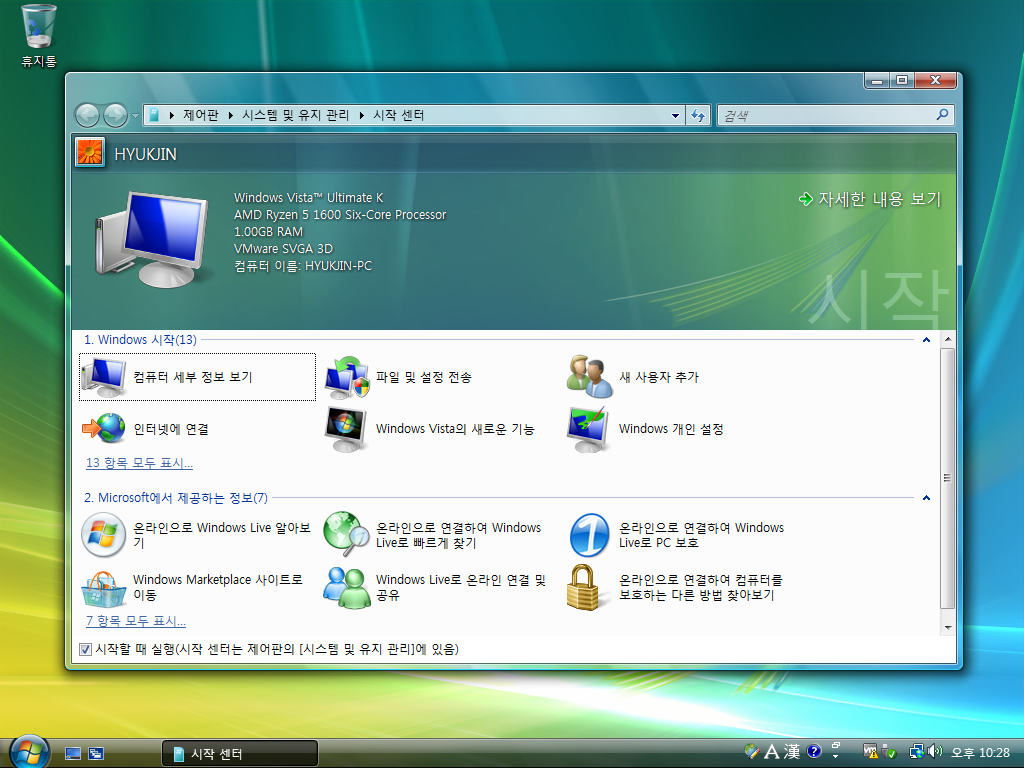Viewport: 1024px width, 768px height.
Task: Open the address bar history dropdown
Action: (675, 116)
